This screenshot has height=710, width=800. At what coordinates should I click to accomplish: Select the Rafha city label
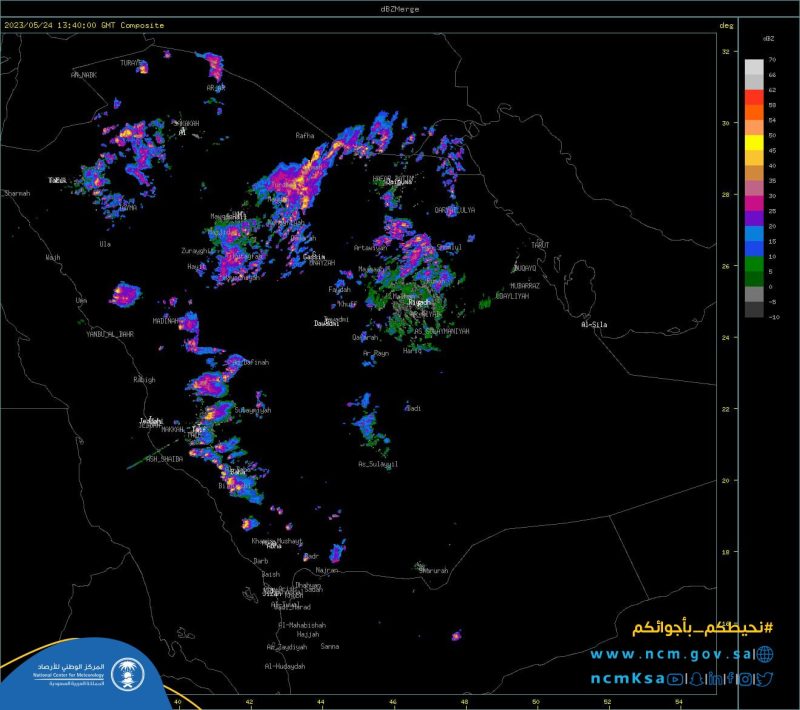[x=304, y=135]
